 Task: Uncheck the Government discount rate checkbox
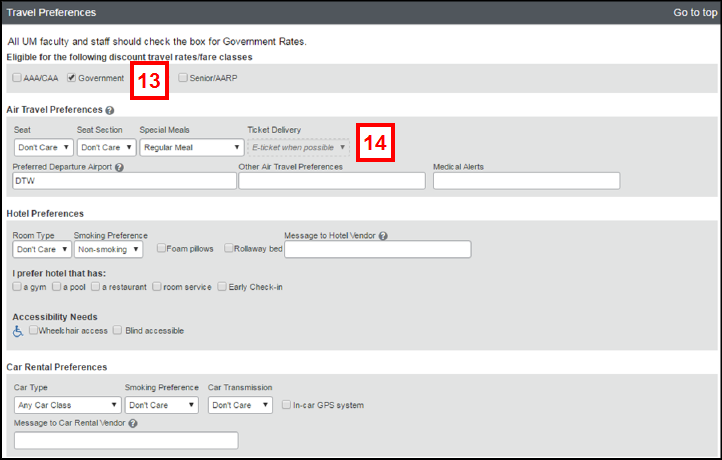tap(72, 78)
